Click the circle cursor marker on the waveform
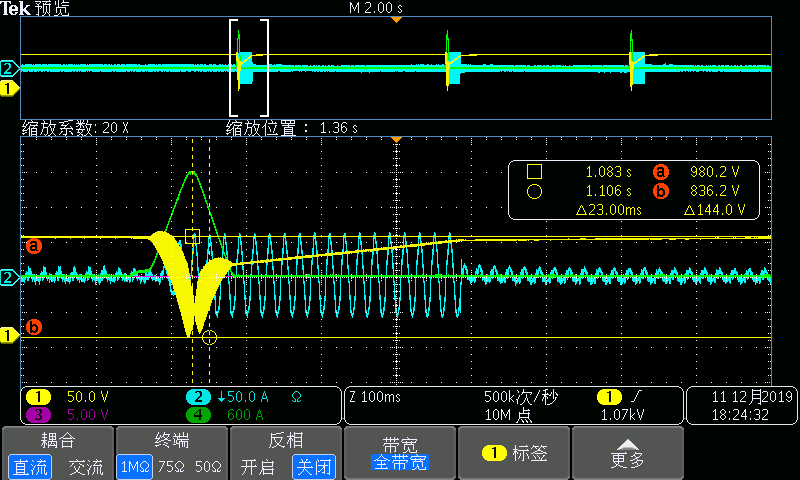 pyautogui.click(x=209, y=338)
